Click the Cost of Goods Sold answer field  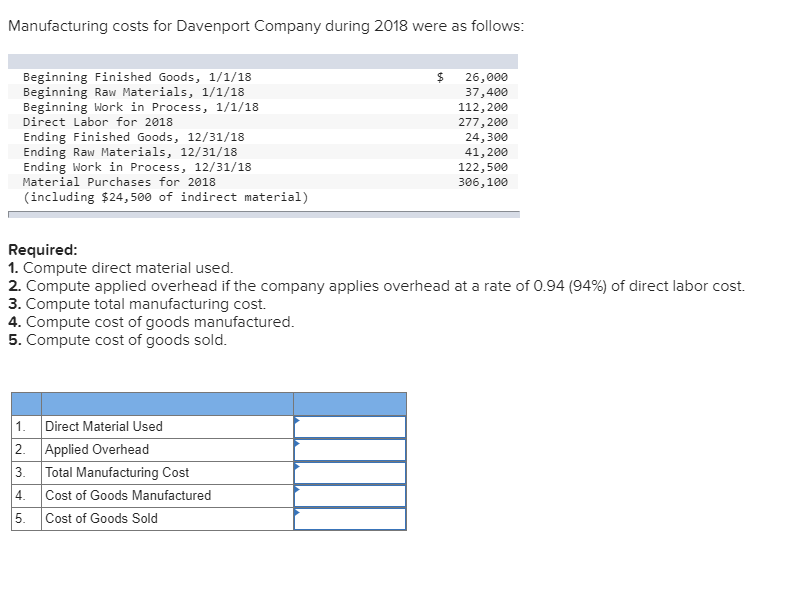pos(350,519)
